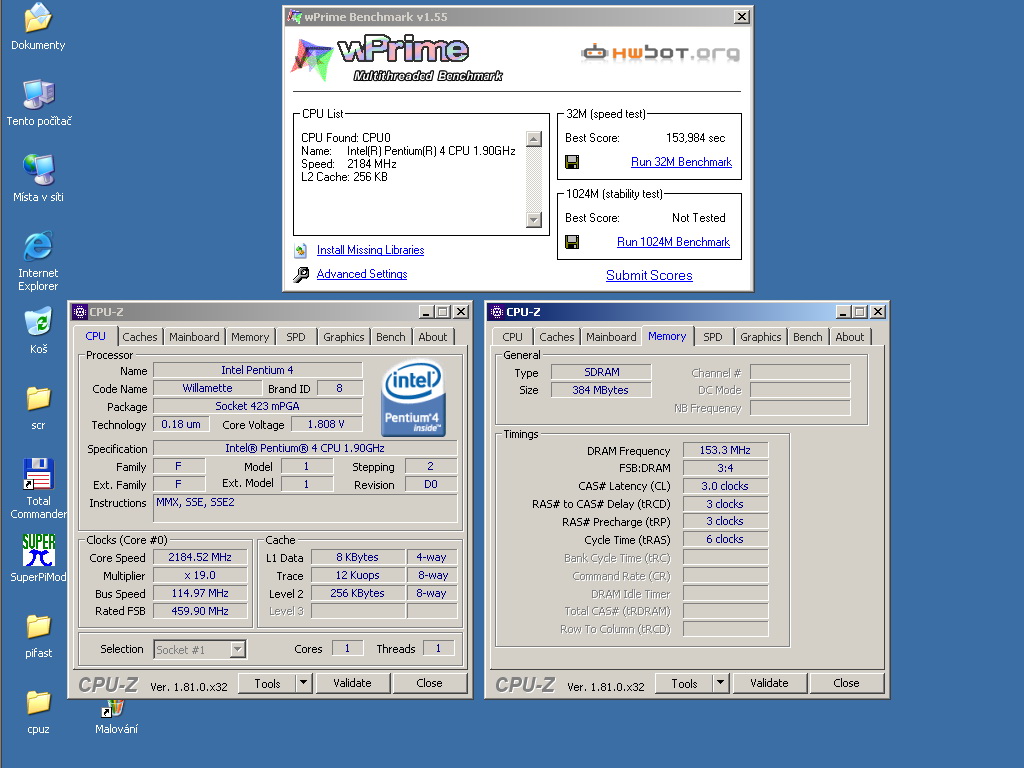
Task: Switch to CPU tab in right CPU-Z
Action: (512, 337)
